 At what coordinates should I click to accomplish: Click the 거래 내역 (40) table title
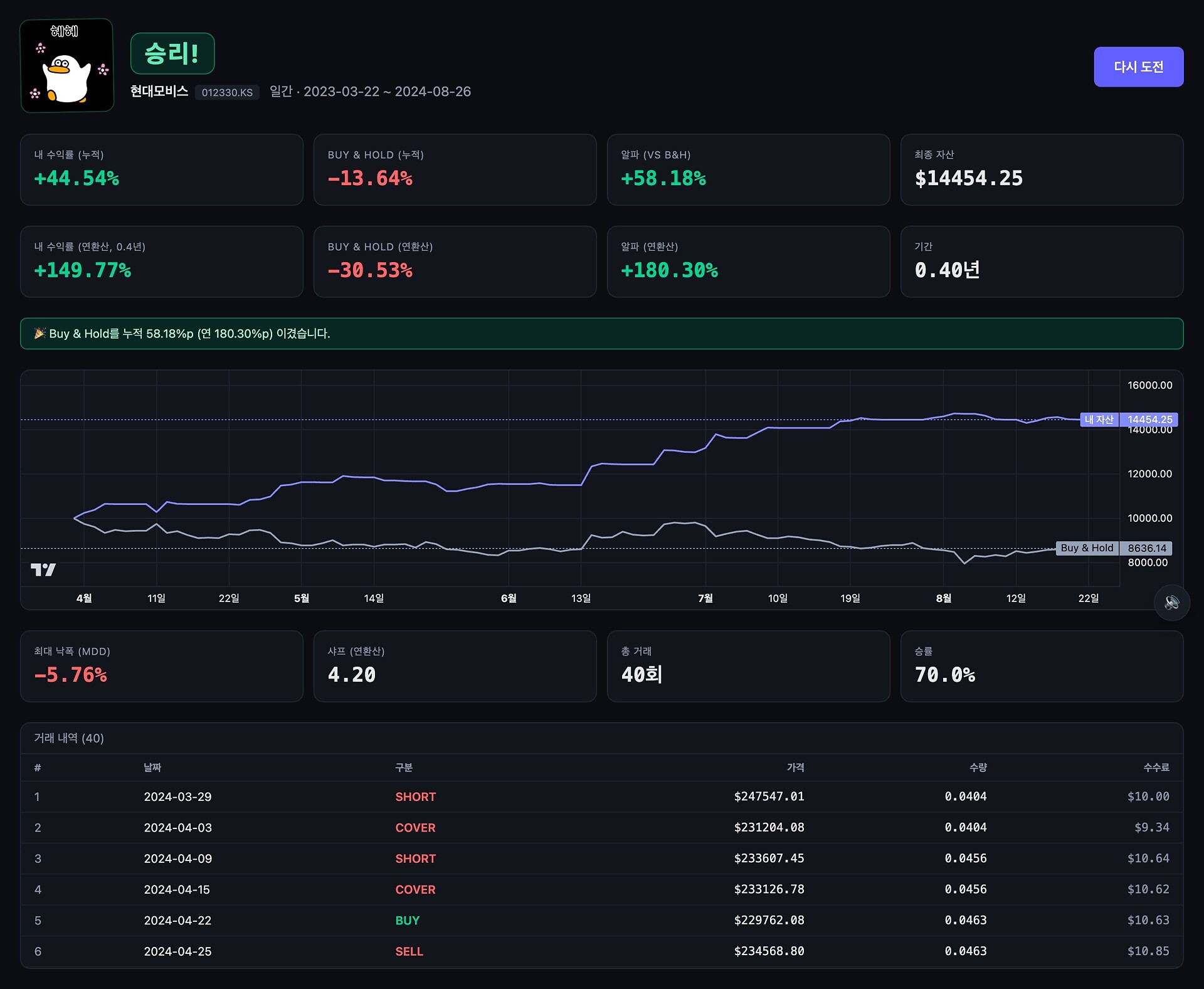pos(69,738)
